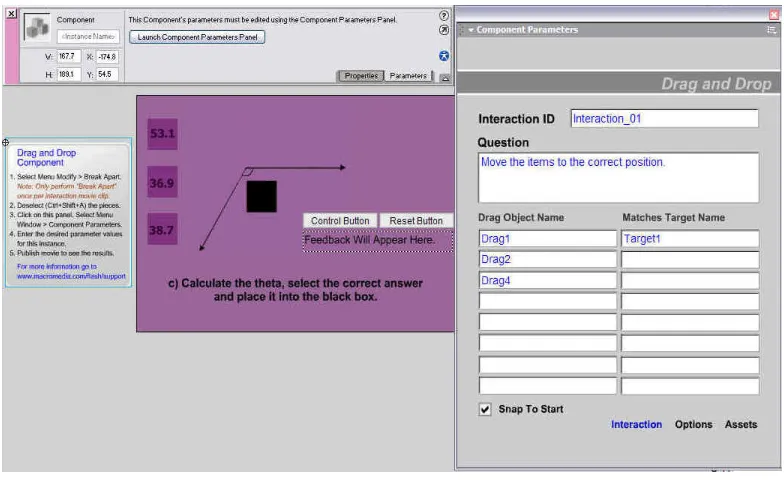Click the Drag and Drop Component title
The height and width of the screenshot is (480, 784).
(46, 158)
